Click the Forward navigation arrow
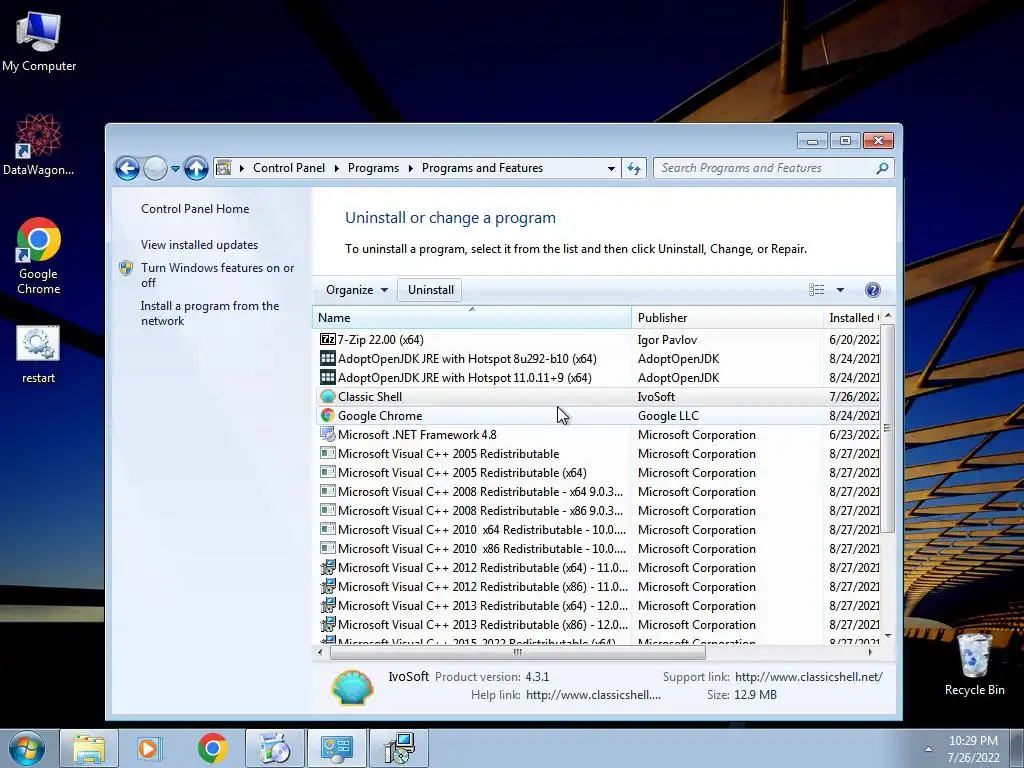The image size is (1024, 768). click(x=155, y=168)
